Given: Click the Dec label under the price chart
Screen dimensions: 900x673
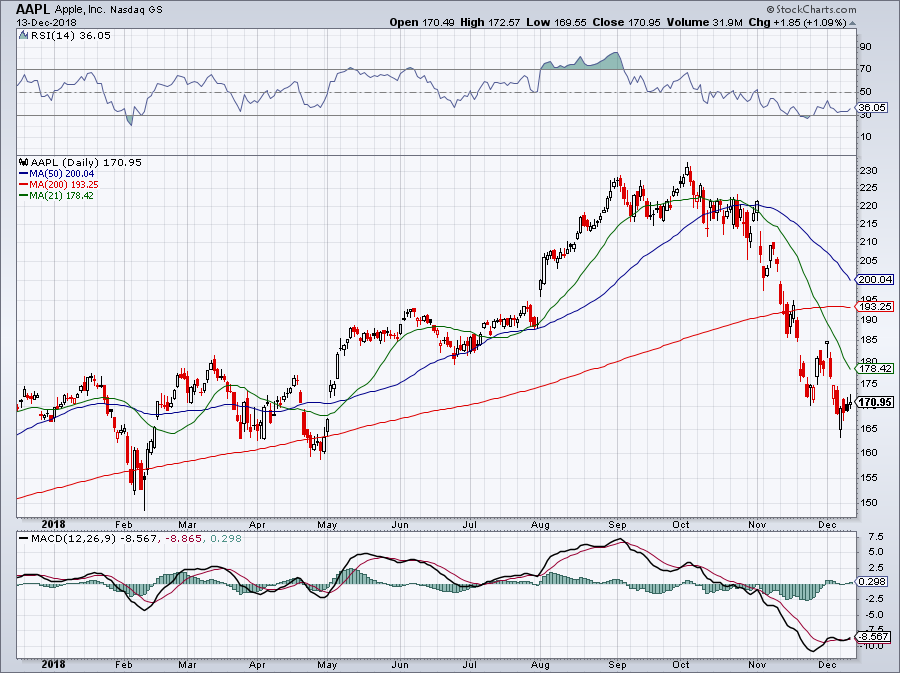Looking at the screenshot, I should [x=827, y=524].
